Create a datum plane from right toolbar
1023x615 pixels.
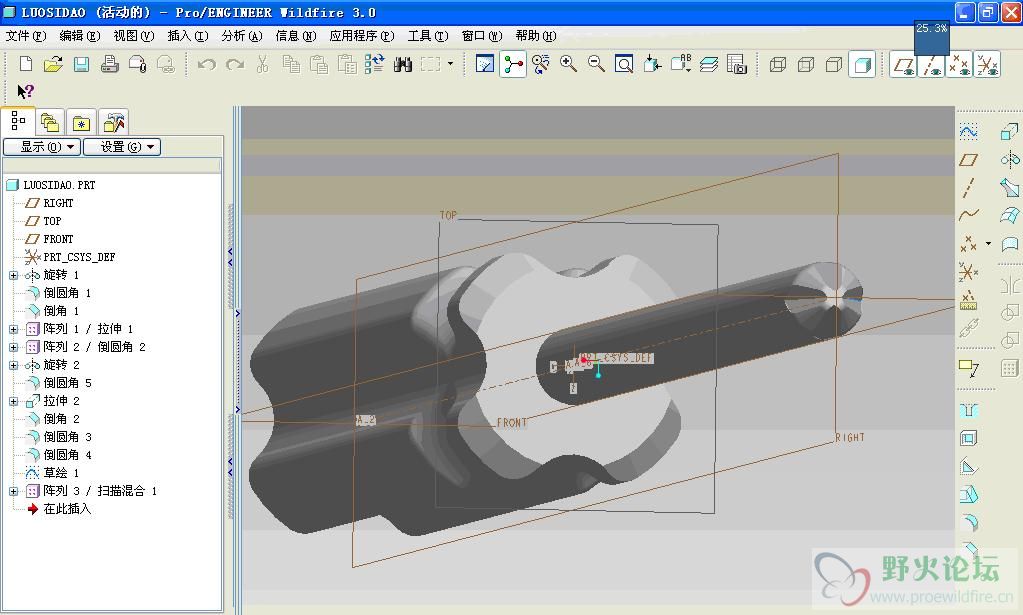(x=968, y=160)
